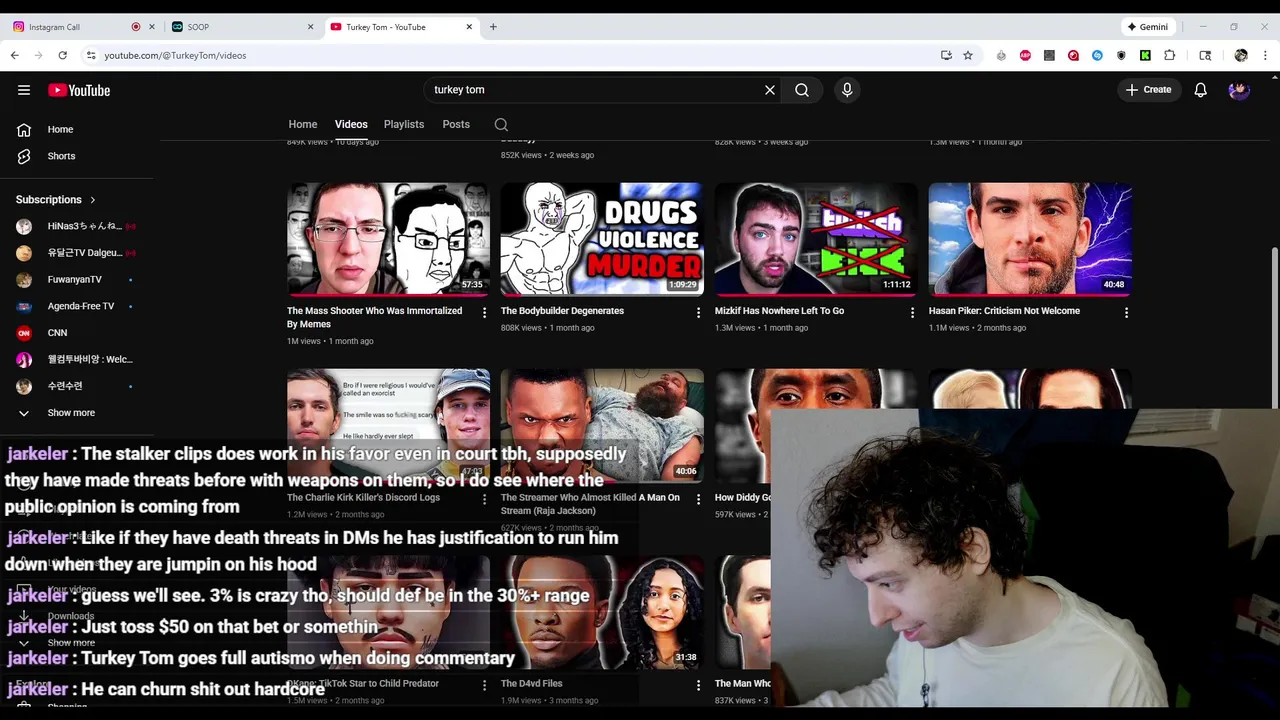Screen dimensions: 1280x720
Task: Expand Subscriptions section chevron
Action: click(93, 200)
